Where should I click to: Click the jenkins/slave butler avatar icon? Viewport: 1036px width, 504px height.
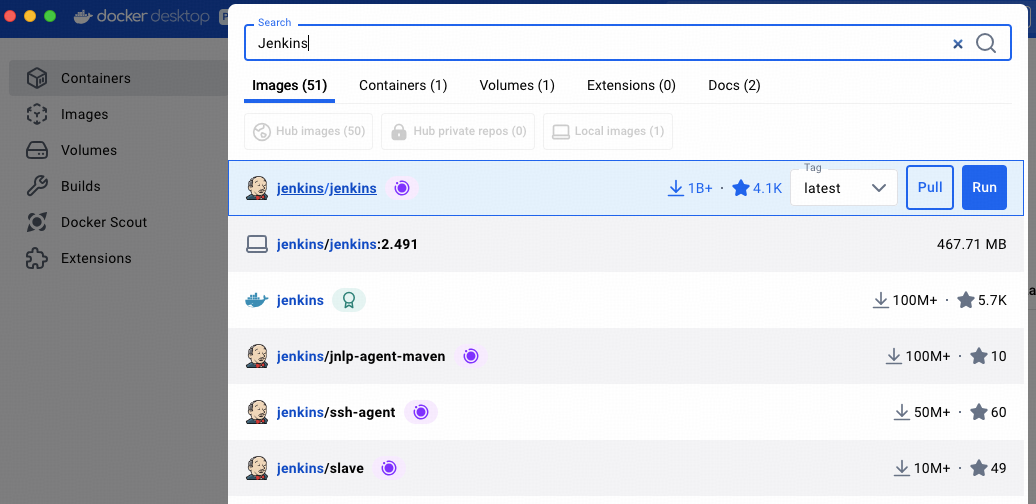[256, 468]
